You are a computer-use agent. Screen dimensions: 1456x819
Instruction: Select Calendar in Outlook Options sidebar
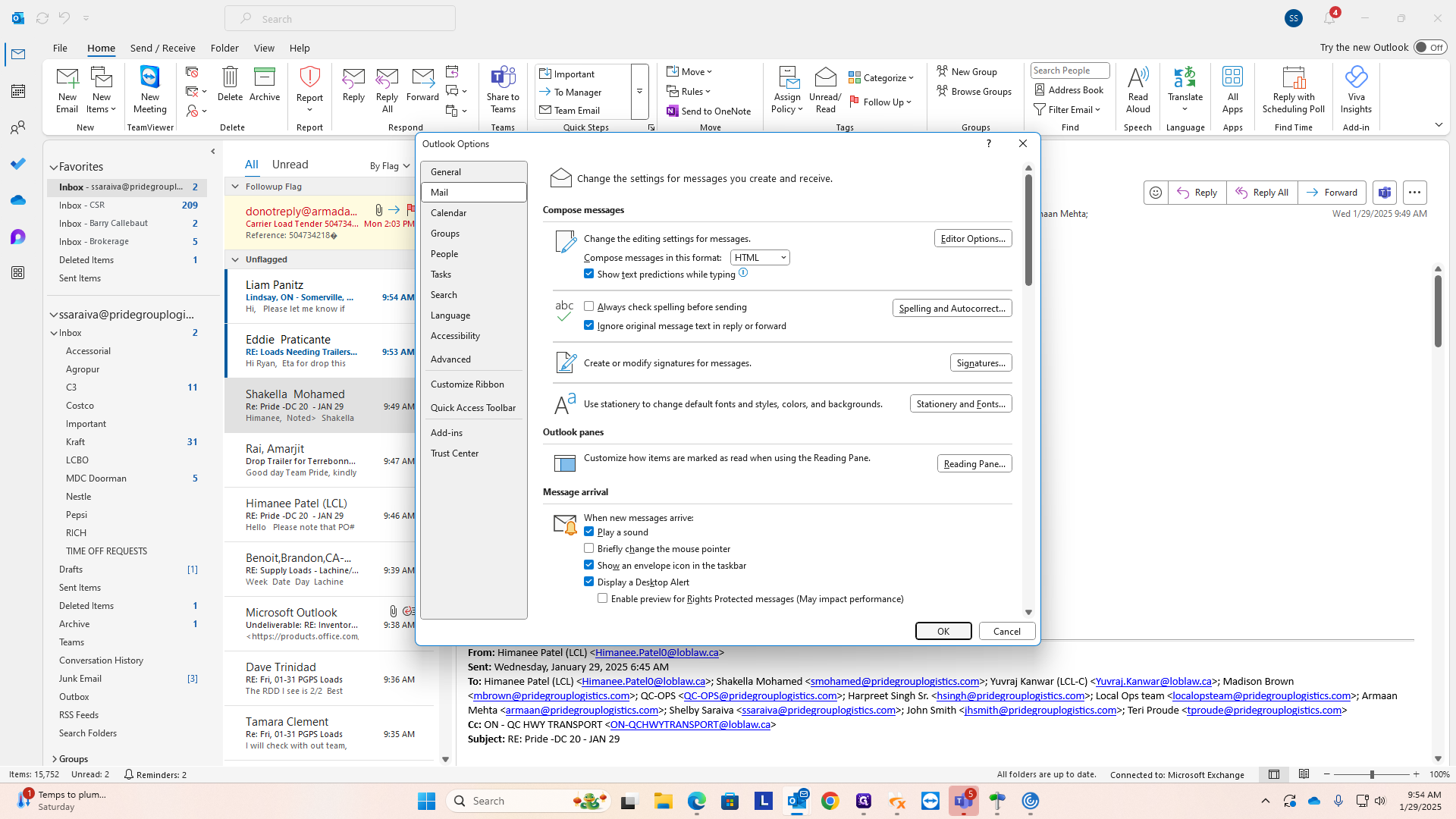point(474,213)
